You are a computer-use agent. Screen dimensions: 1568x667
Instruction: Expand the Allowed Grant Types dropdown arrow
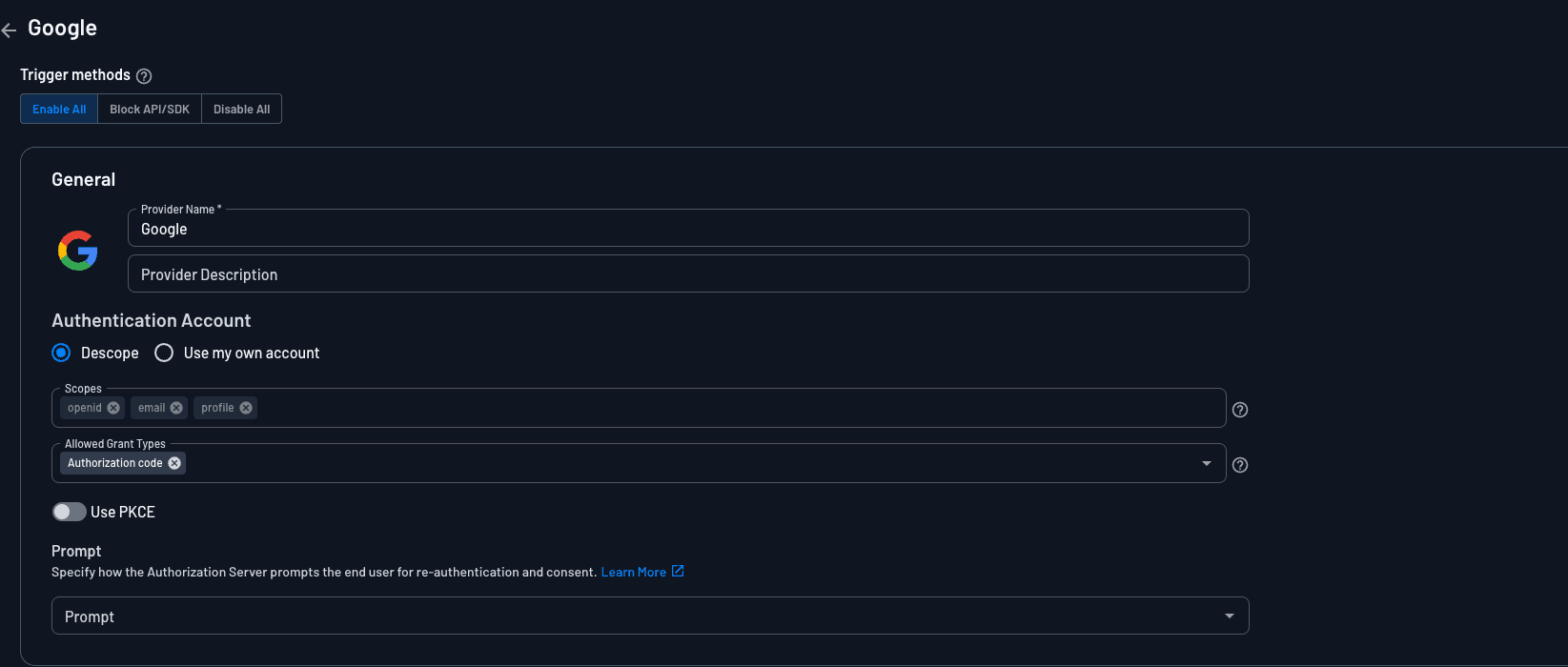coord(1207,463)
